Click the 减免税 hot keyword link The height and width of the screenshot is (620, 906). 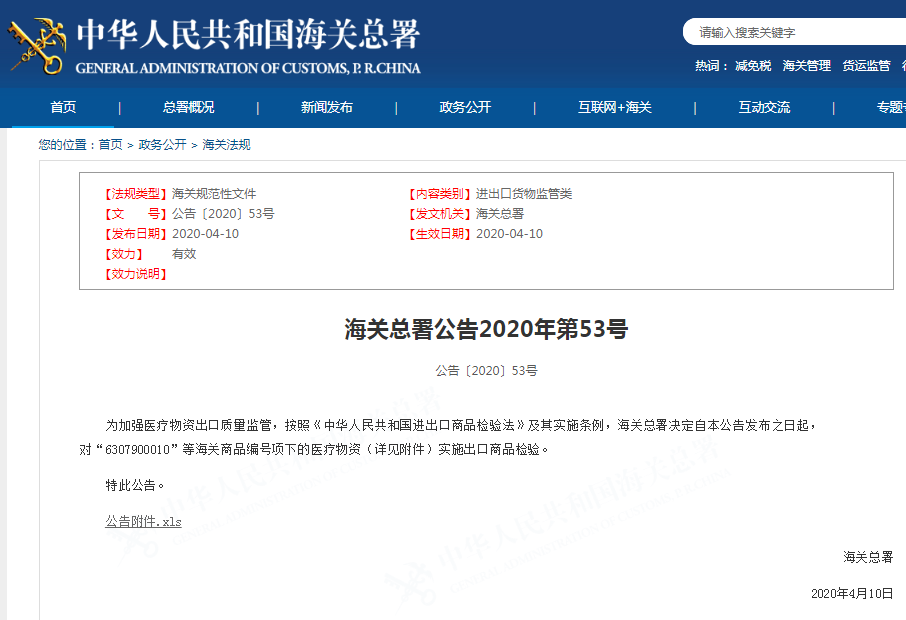(x=753, y=66)
